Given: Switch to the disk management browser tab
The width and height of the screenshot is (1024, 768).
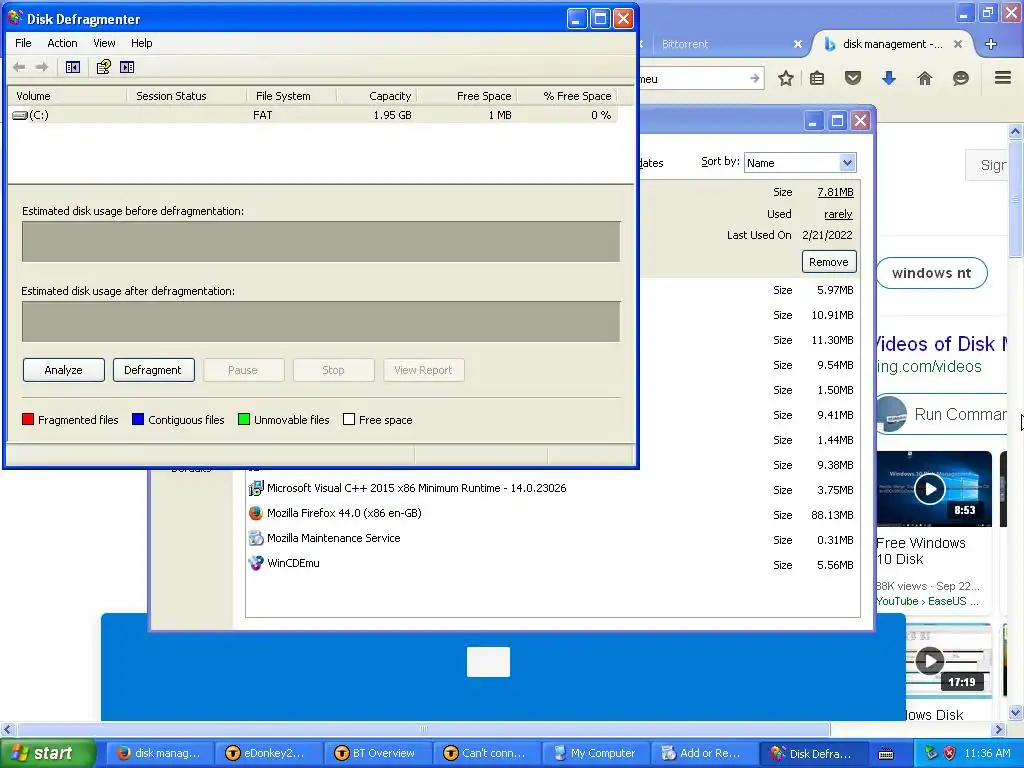Looking at the screenshot, I should tap(892, 44).
